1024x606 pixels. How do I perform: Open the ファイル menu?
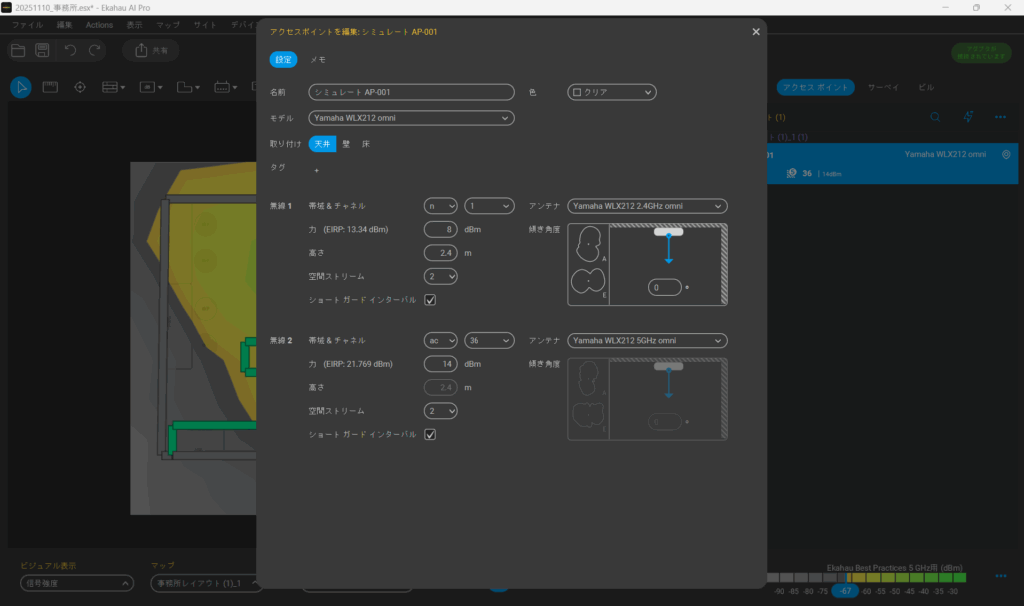click(x=27, y=23)
